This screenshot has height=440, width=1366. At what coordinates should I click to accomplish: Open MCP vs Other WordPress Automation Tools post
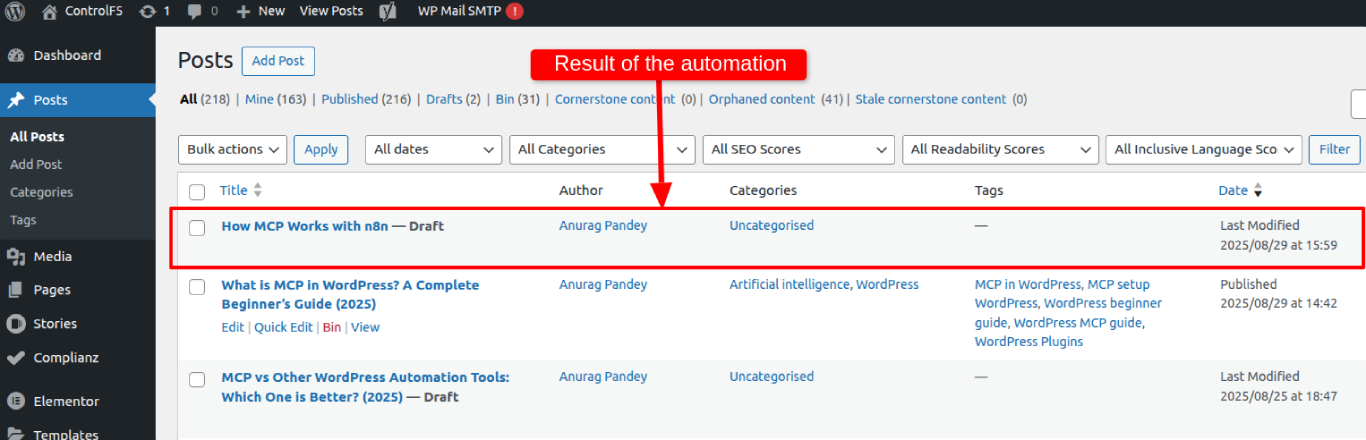(365, 387)
